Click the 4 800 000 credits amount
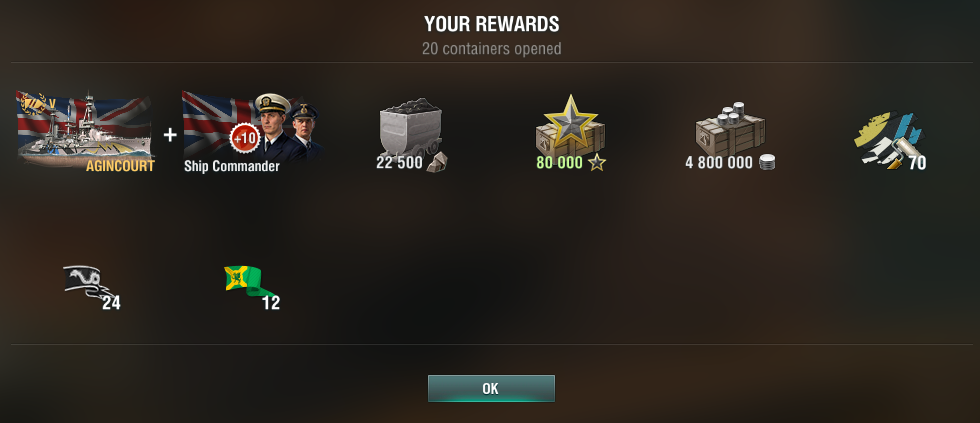980x423 pixels. point(719,163)
